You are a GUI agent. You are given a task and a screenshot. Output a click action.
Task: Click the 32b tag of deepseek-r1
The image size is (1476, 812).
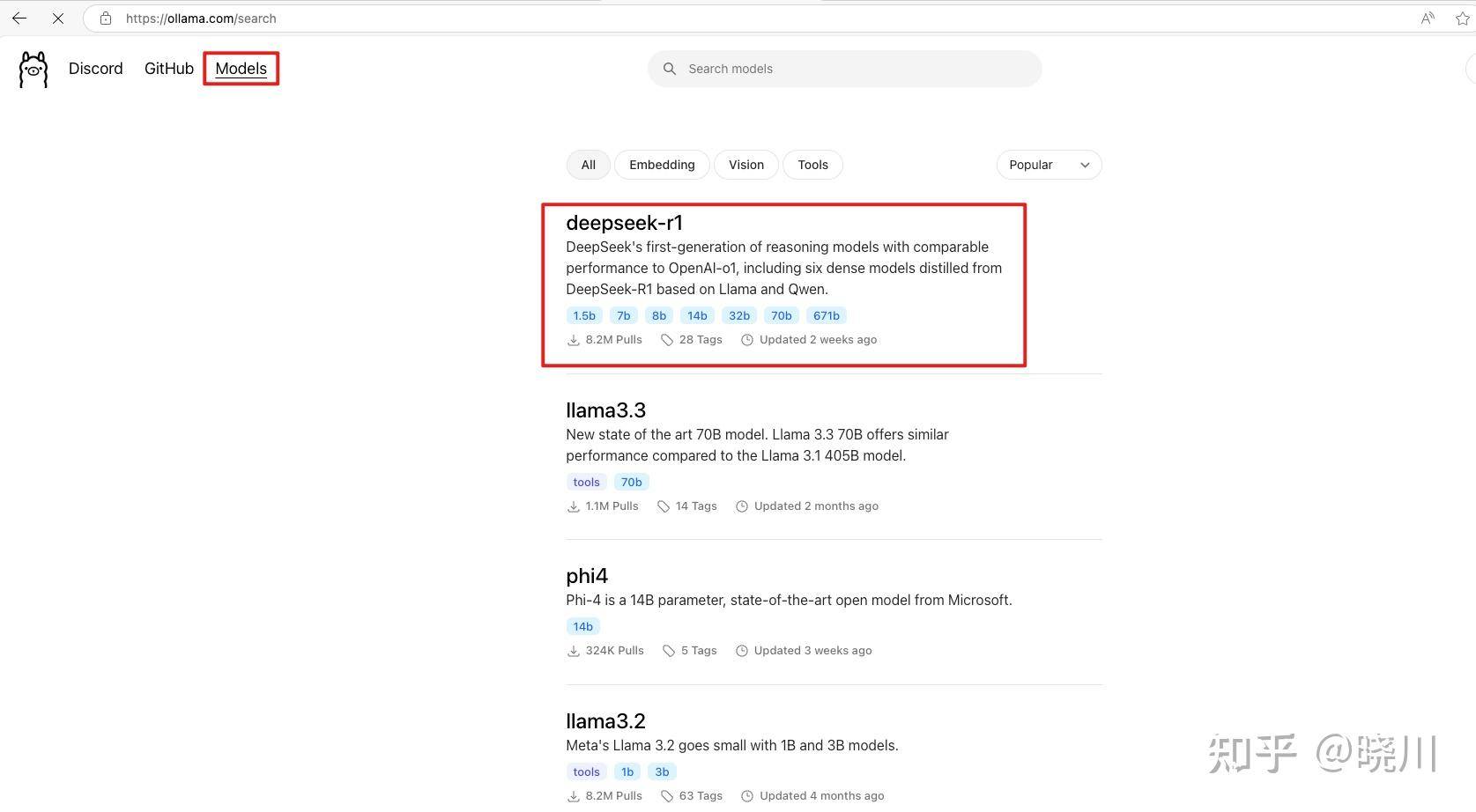[739, 315]
